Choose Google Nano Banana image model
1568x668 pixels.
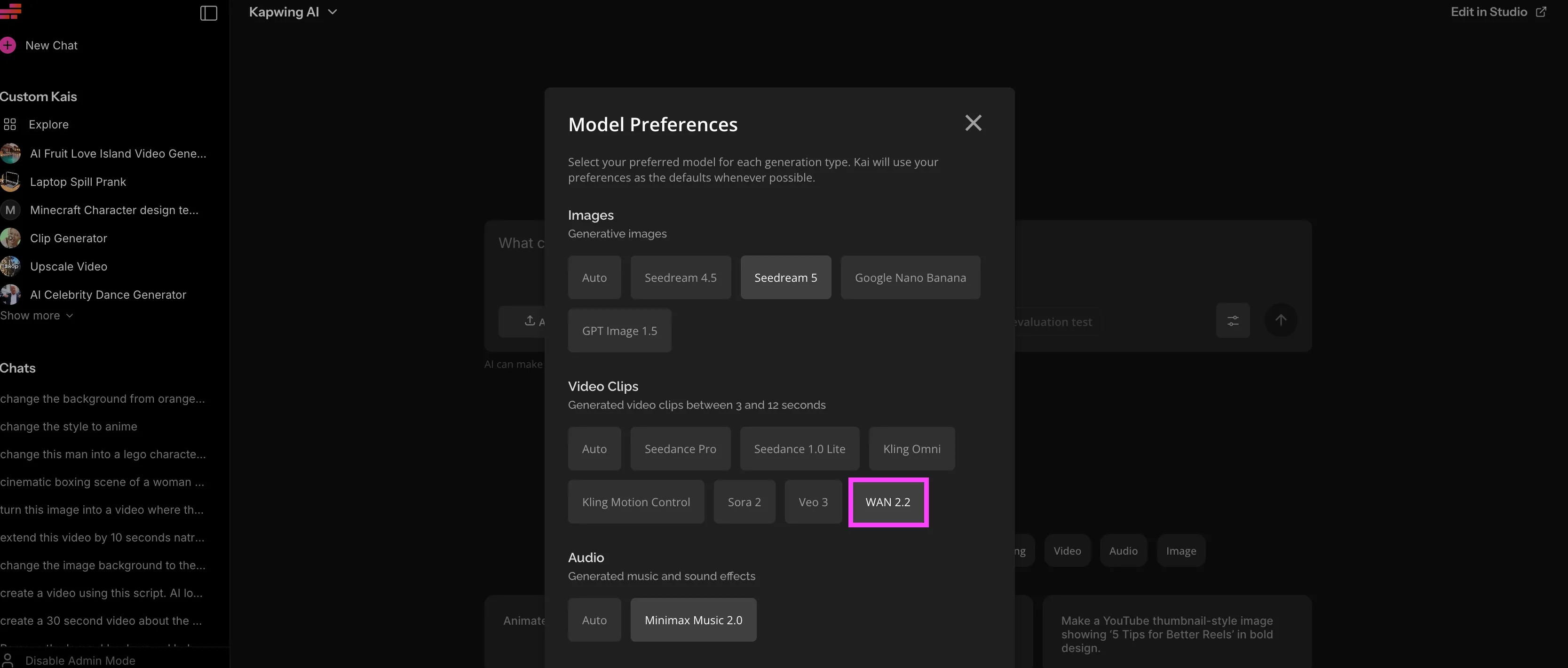pyautogui.click(x=910, y=278)
